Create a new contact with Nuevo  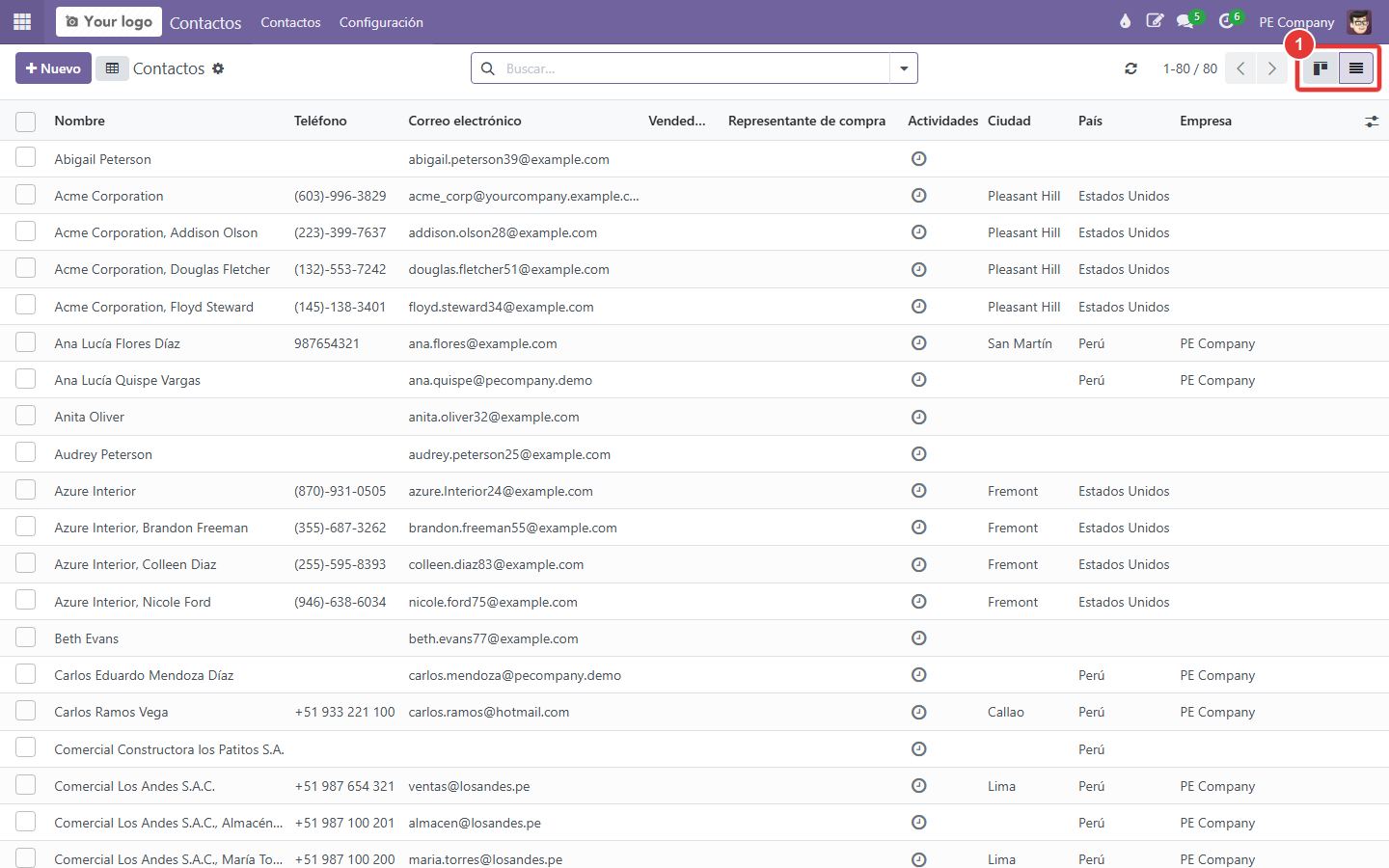pyautogui.click(x=53, y=68)
